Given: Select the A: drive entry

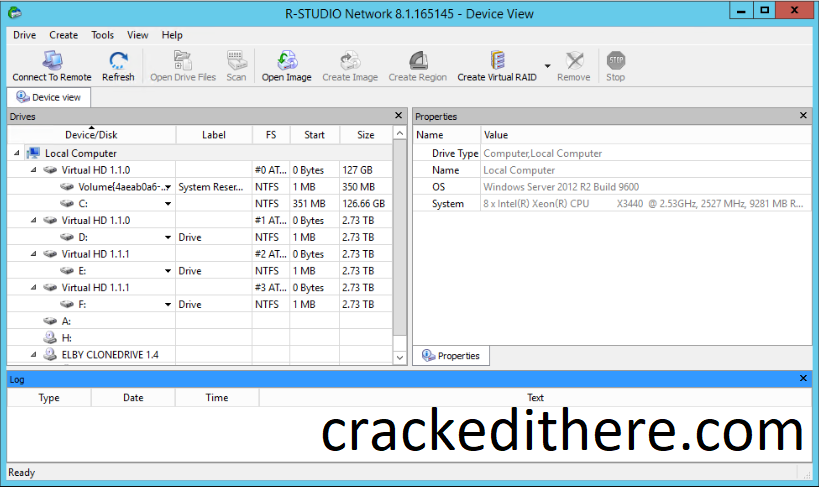Looking at the screenshot, I should coord(66,321).
